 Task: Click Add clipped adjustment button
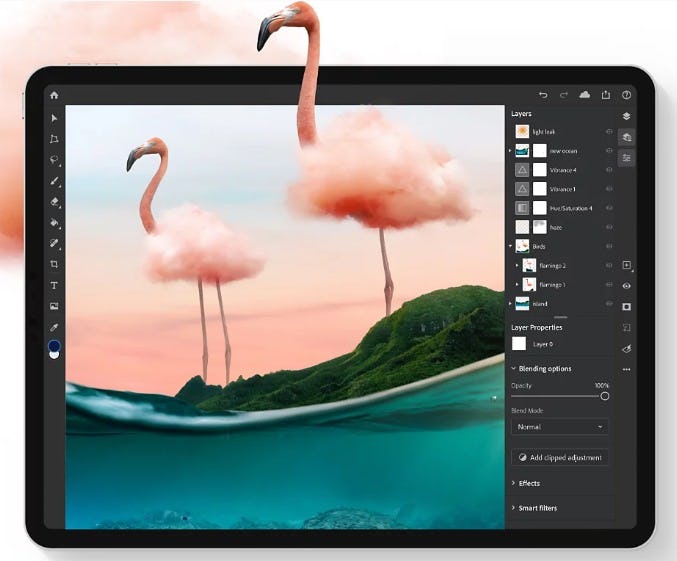560,457
